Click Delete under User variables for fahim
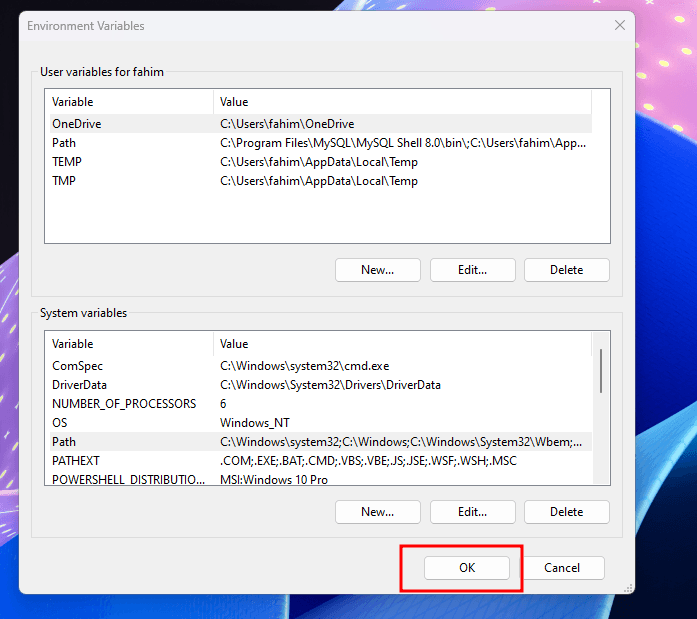 pos(566,270)
